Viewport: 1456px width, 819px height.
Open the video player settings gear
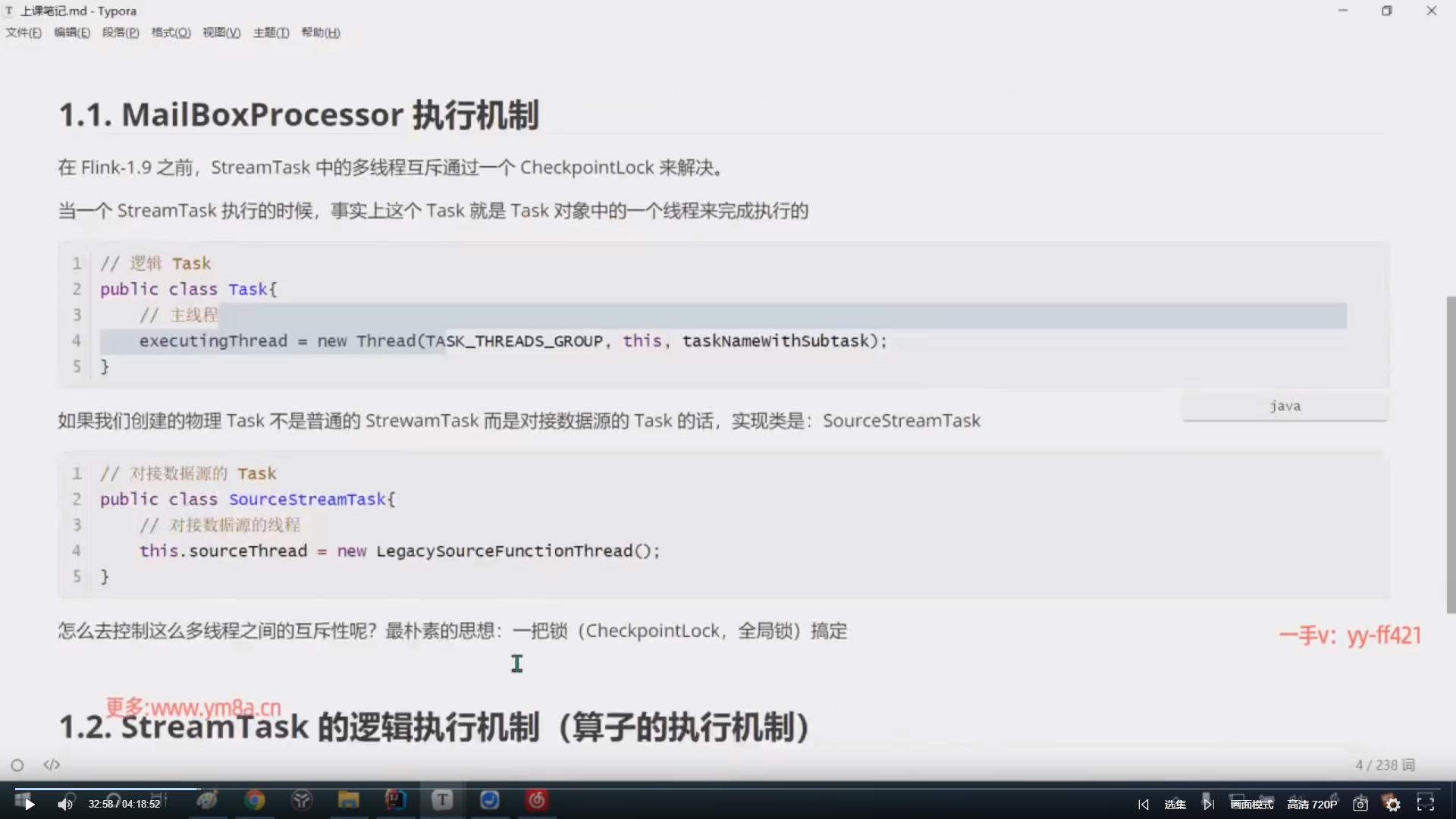tap(1393, 805)
